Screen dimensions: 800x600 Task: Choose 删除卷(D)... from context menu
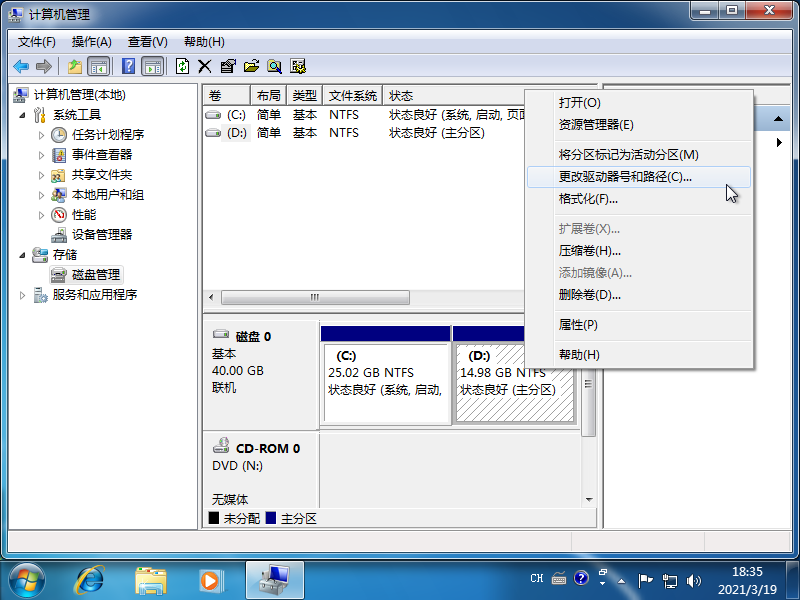pyautogui.click(x=639, y=295)
